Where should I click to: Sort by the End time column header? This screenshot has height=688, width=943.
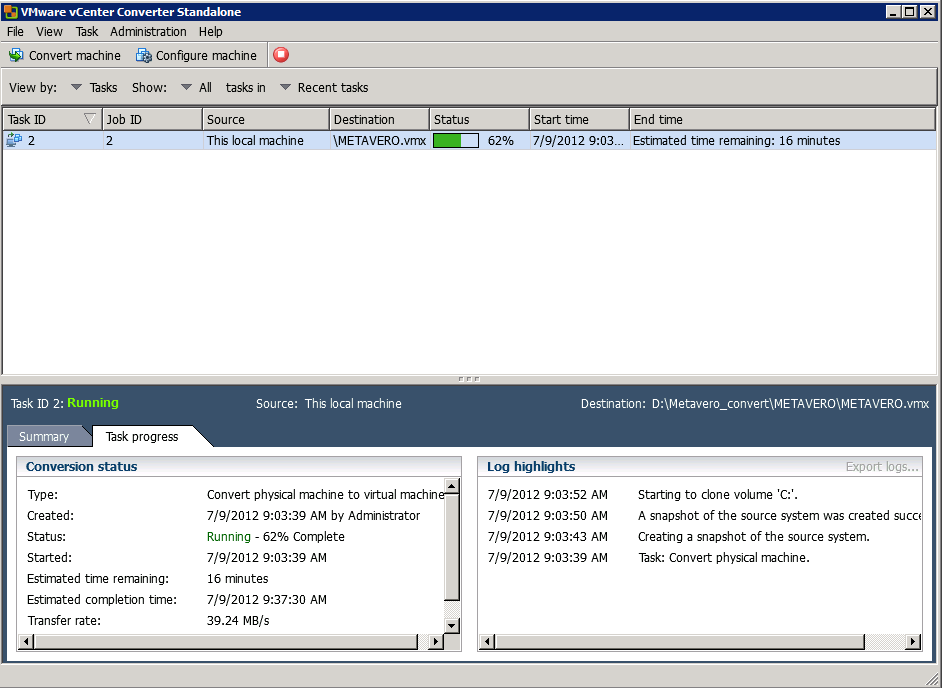point(782,119)
